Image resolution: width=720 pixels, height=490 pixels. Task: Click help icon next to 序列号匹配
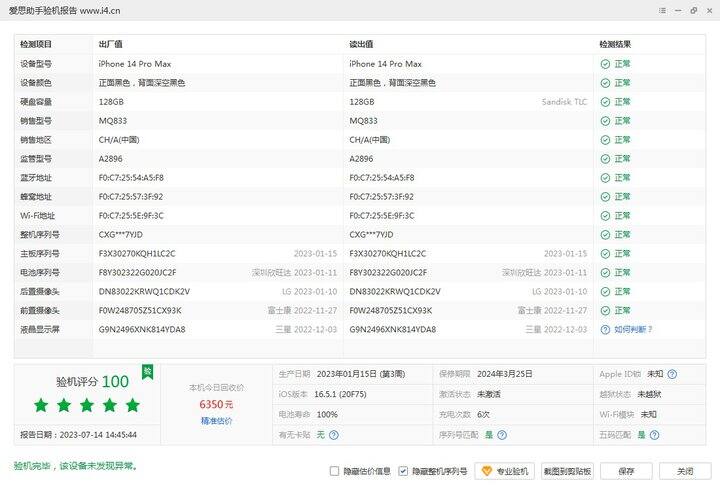click(x=502, y=434)
